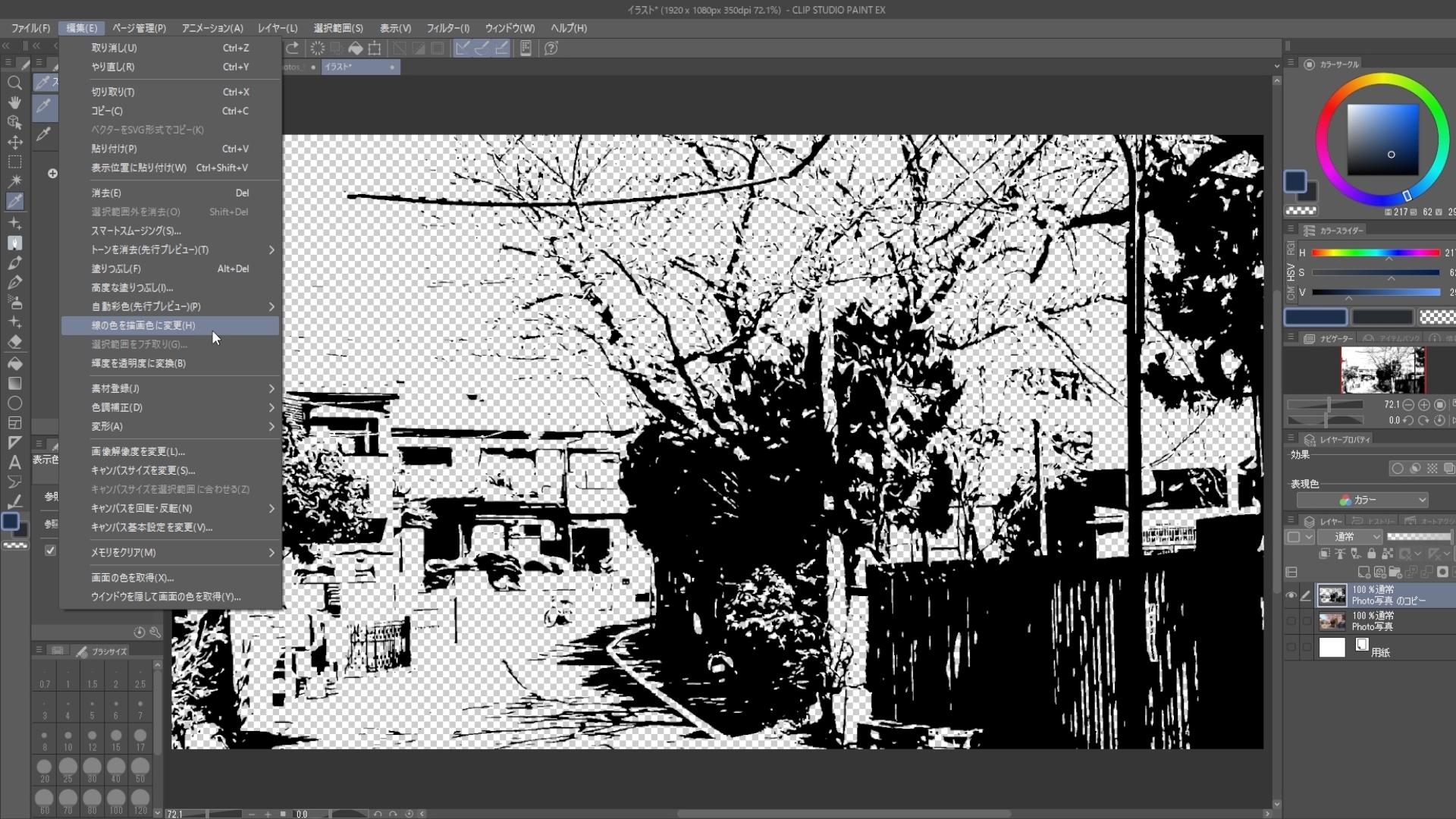This screenshot has width=1456, height=819.
Task: Choose 線の色を描画色に変更 menu entry
Action: tap(143, 325)
